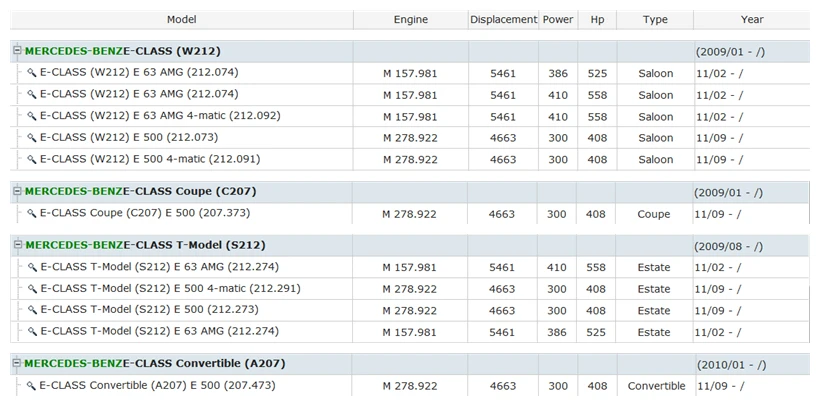
Task: Click magnifier icon for T-Model E 500 4-matic (212.291)
Action: point(32,289)
